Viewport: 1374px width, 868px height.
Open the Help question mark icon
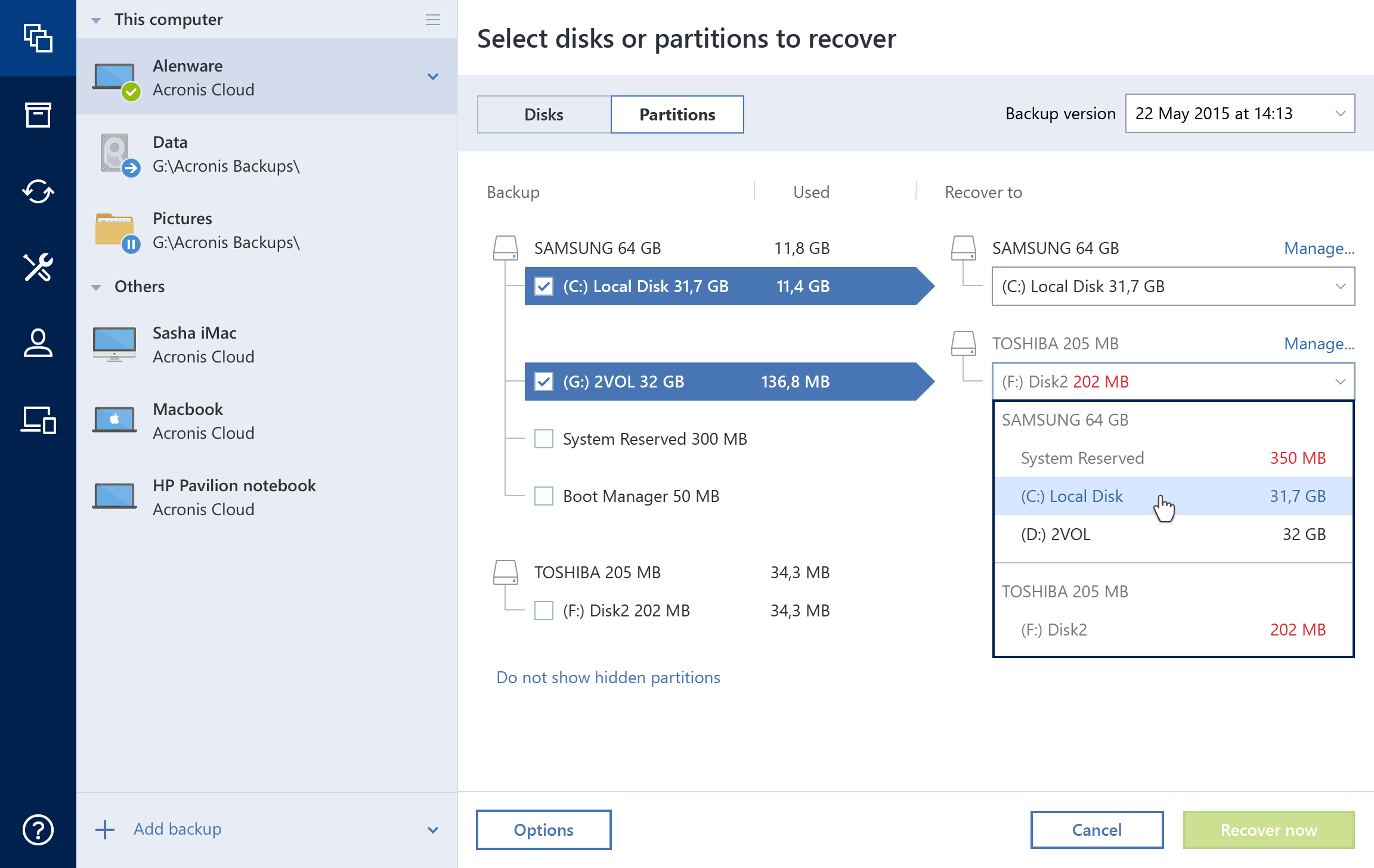[38, 829]
